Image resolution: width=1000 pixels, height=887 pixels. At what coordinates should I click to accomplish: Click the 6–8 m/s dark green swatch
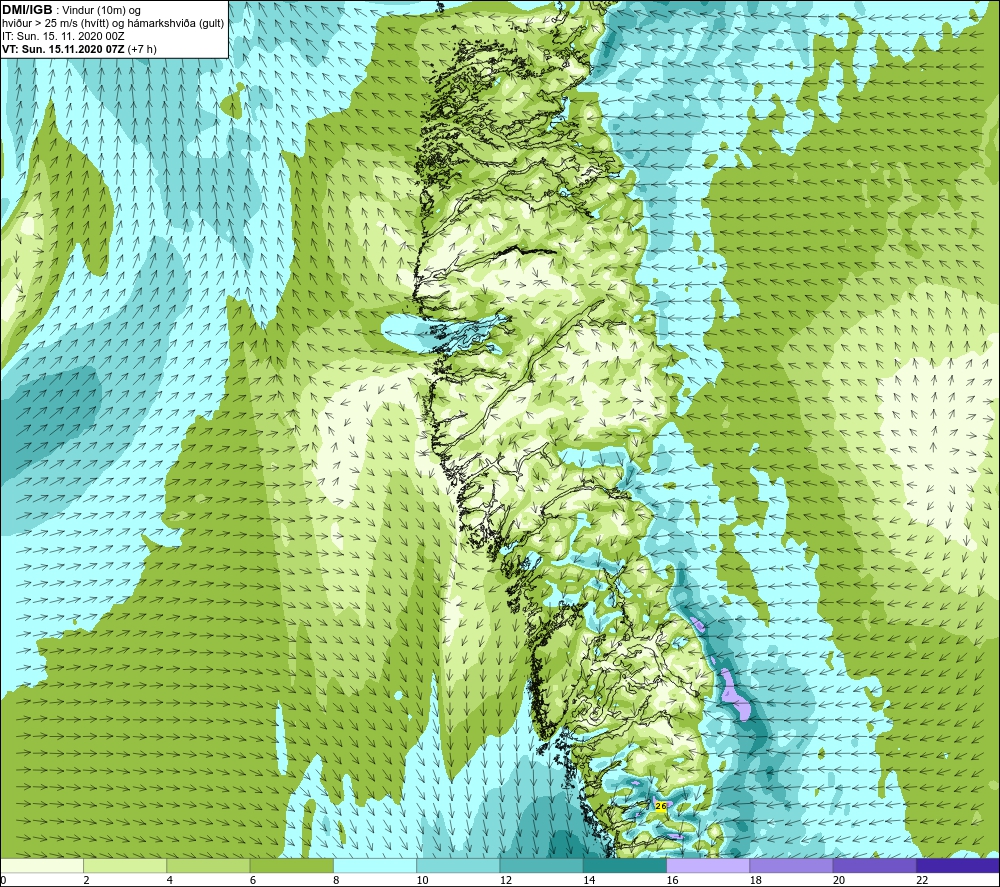click(292, 865)
